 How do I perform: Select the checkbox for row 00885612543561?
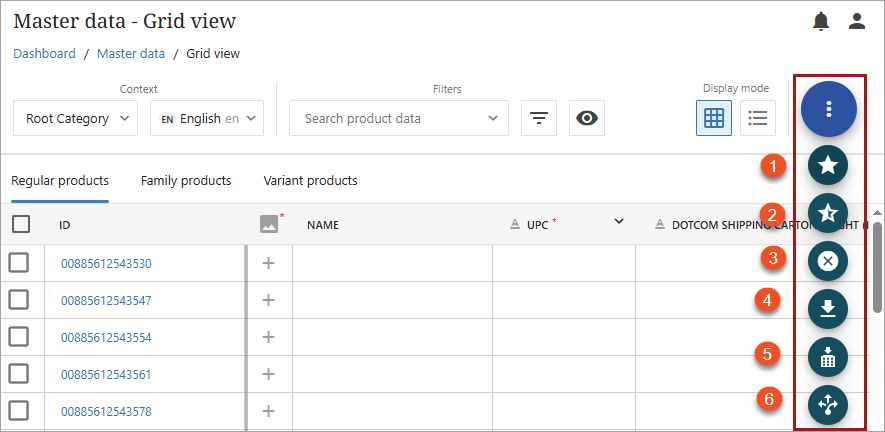[x=19, y=374]
